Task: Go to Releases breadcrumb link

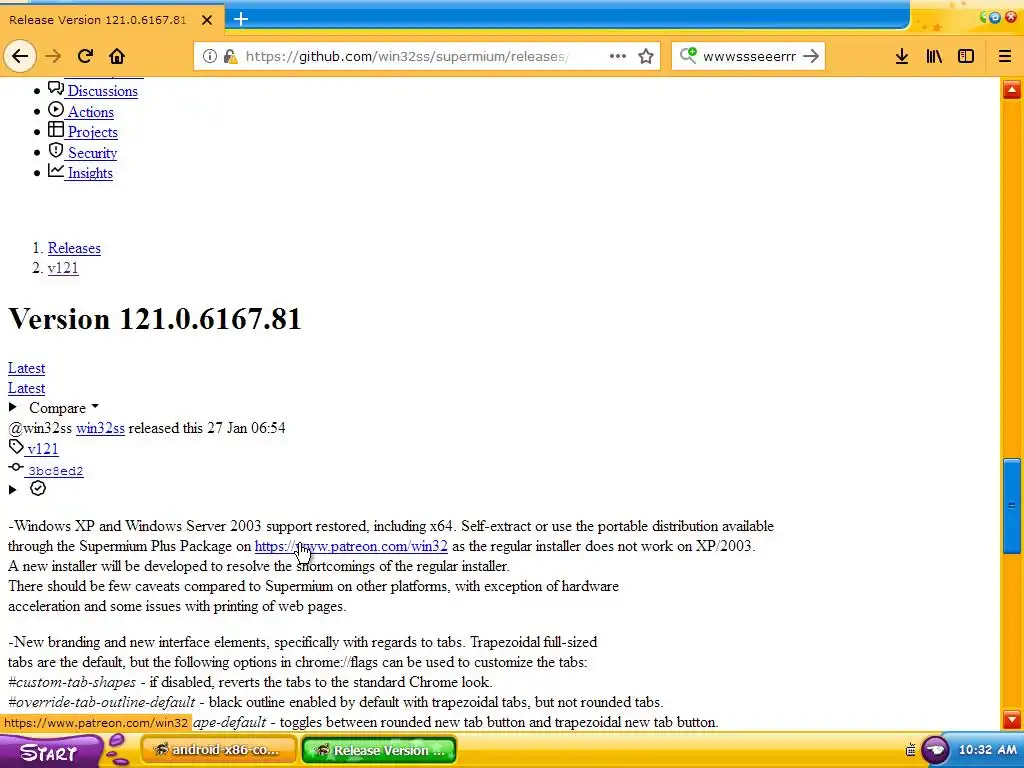Action: coord(74,248)
